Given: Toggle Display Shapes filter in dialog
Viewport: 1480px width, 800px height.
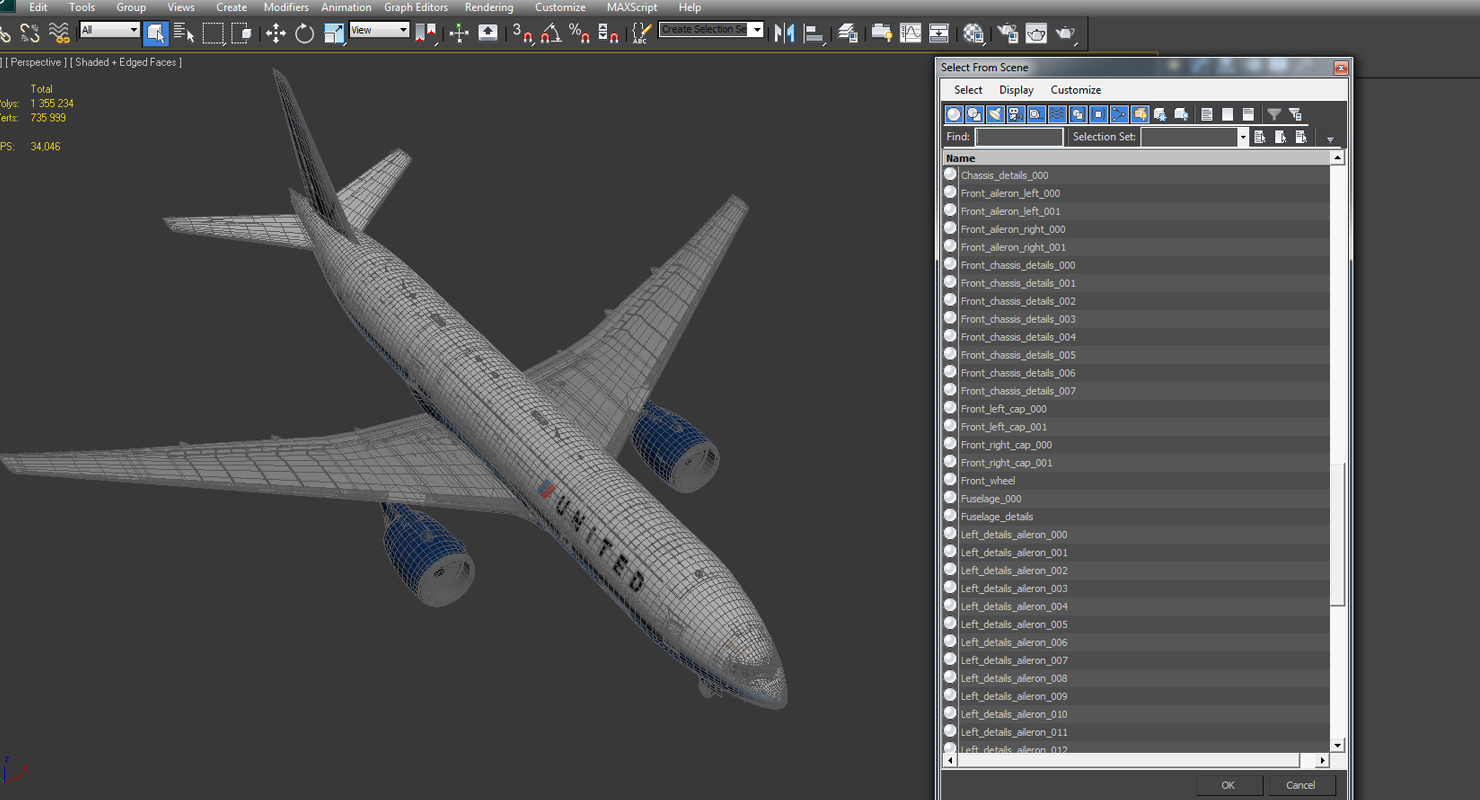Looking at the screenshot, I should (975, 114).
